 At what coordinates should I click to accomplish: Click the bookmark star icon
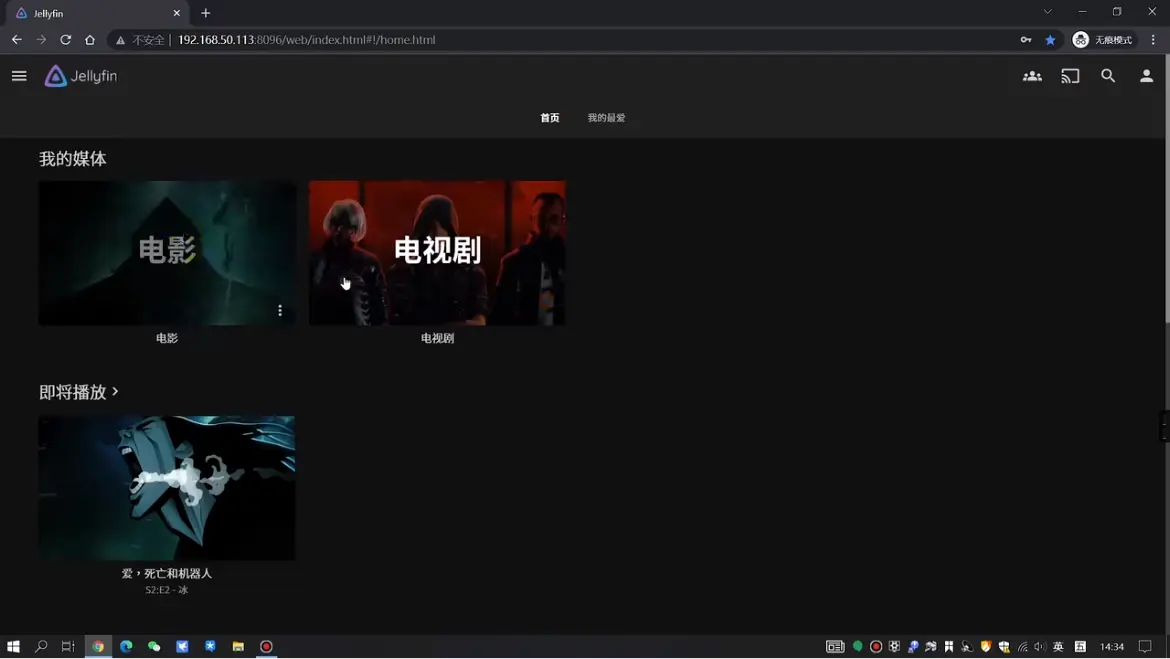pos(1050,40)
